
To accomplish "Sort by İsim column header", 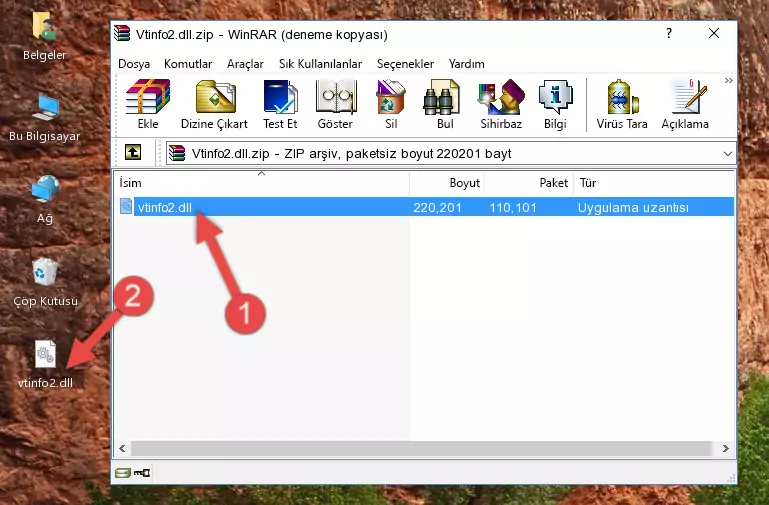I will [x=262, y=182].
